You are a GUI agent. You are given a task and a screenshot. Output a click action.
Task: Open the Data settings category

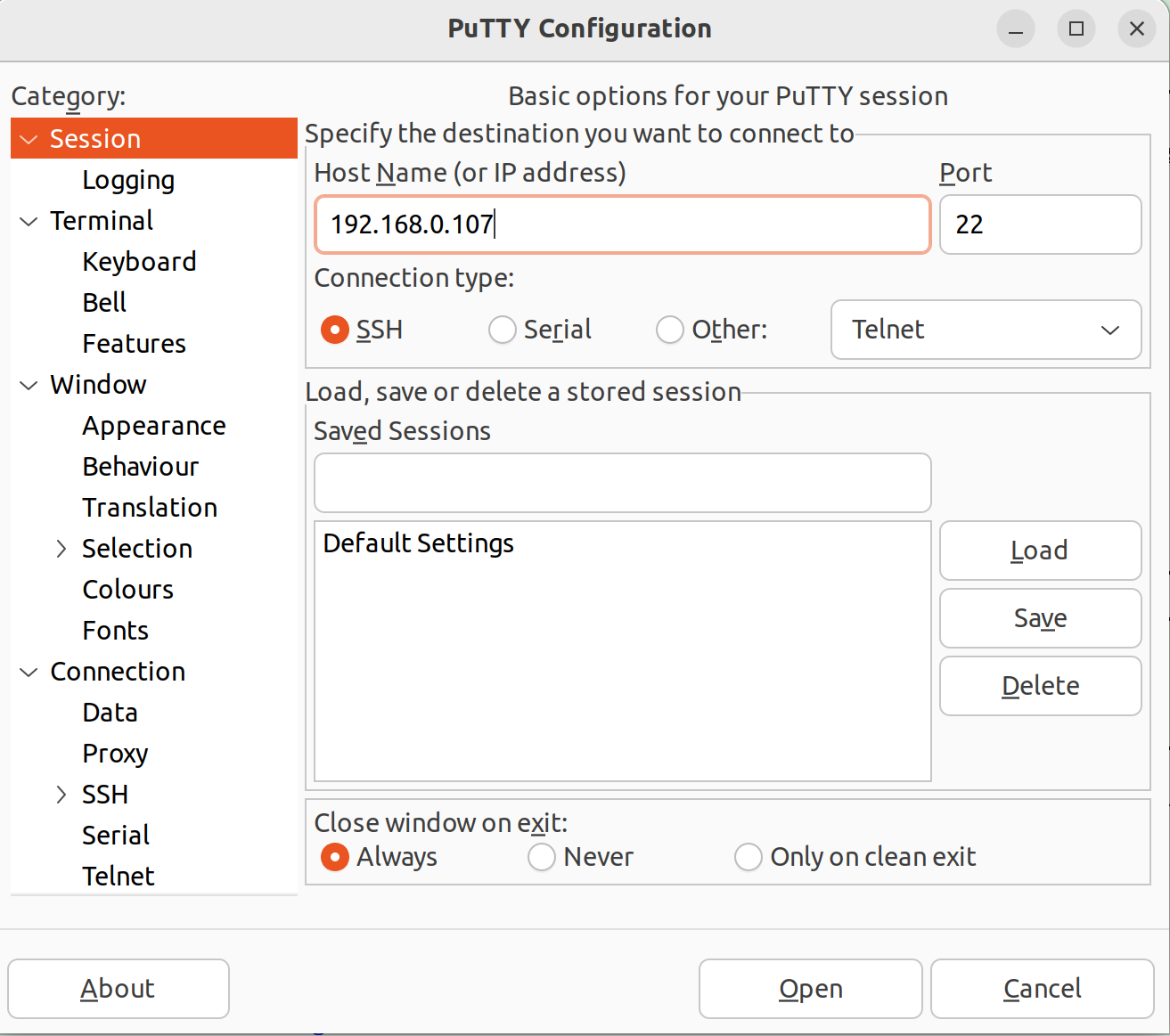pos(110,713)
